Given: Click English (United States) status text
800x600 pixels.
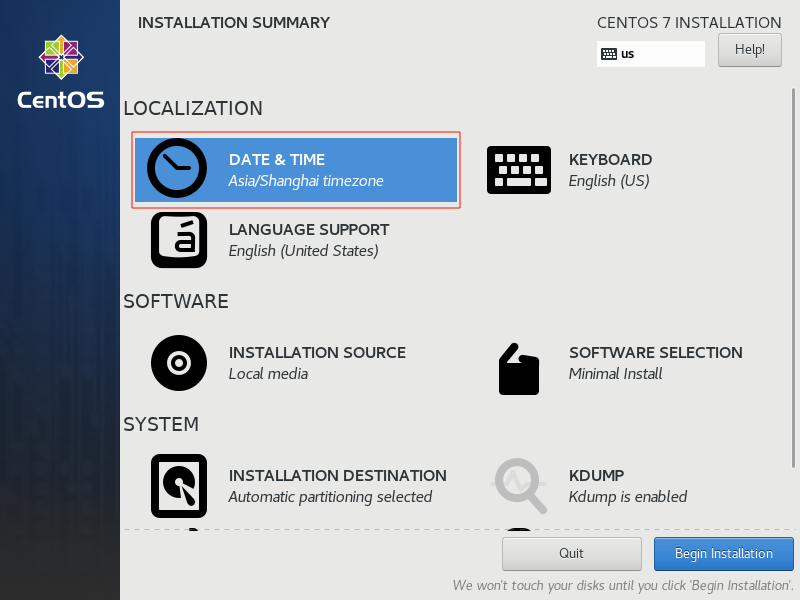Looking at the screenshot, I should (304, 251).
